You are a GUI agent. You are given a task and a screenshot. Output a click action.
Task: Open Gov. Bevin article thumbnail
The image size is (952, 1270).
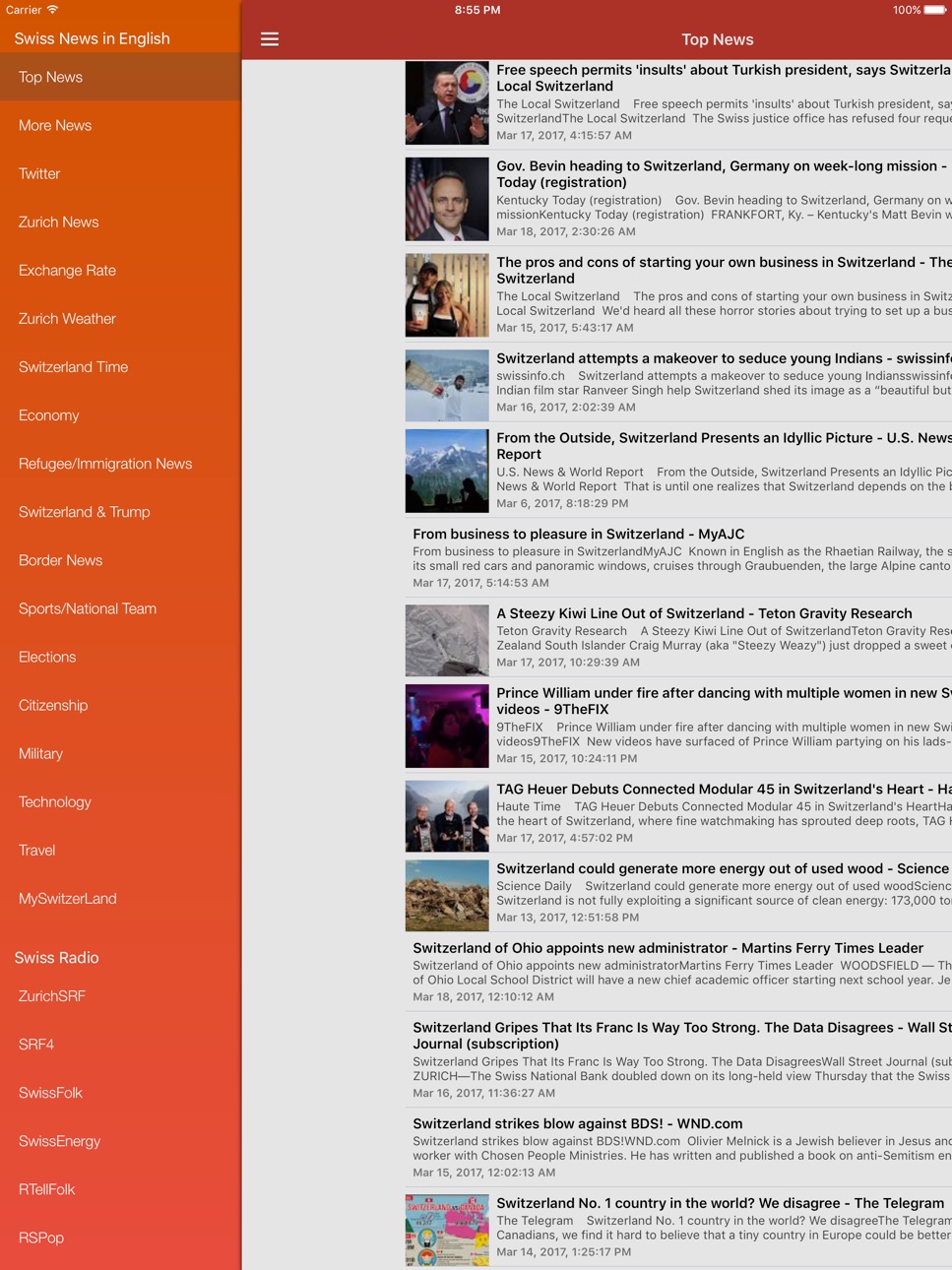click(x=447, y=199)
